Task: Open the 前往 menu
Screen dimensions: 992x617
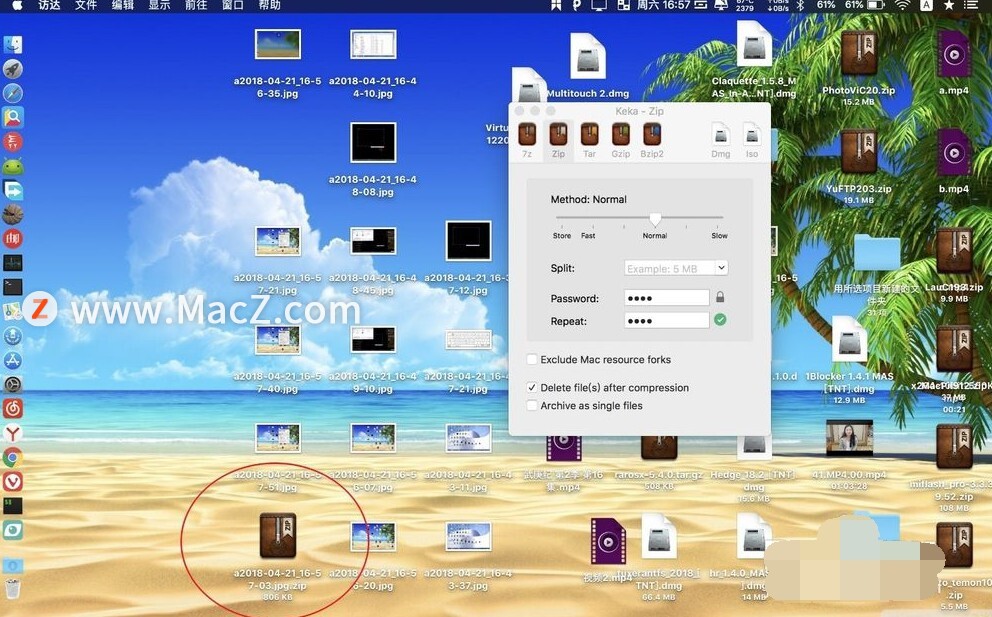Action: (x=195, y=5)
